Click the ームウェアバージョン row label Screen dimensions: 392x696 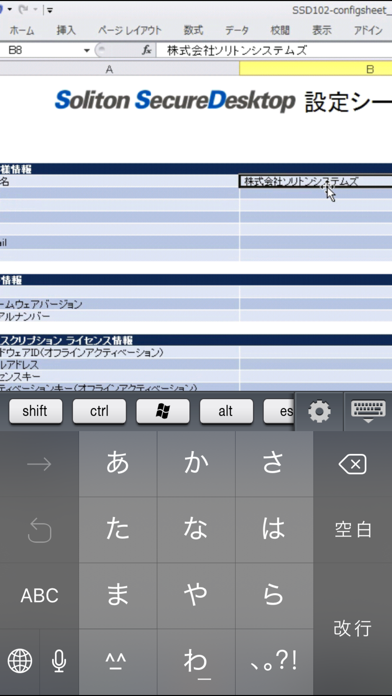pos(41,304)
